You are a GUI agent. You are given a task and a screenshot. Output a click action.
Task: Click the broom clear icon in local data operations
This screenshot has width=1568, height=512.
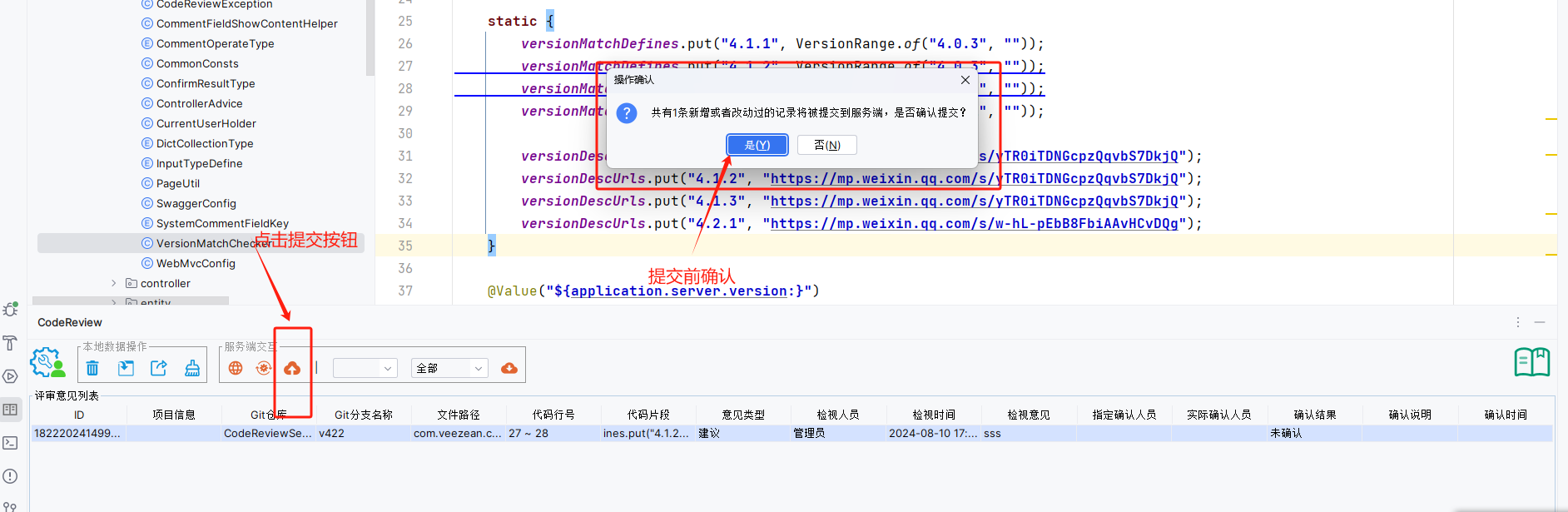[x=192, y=368]
